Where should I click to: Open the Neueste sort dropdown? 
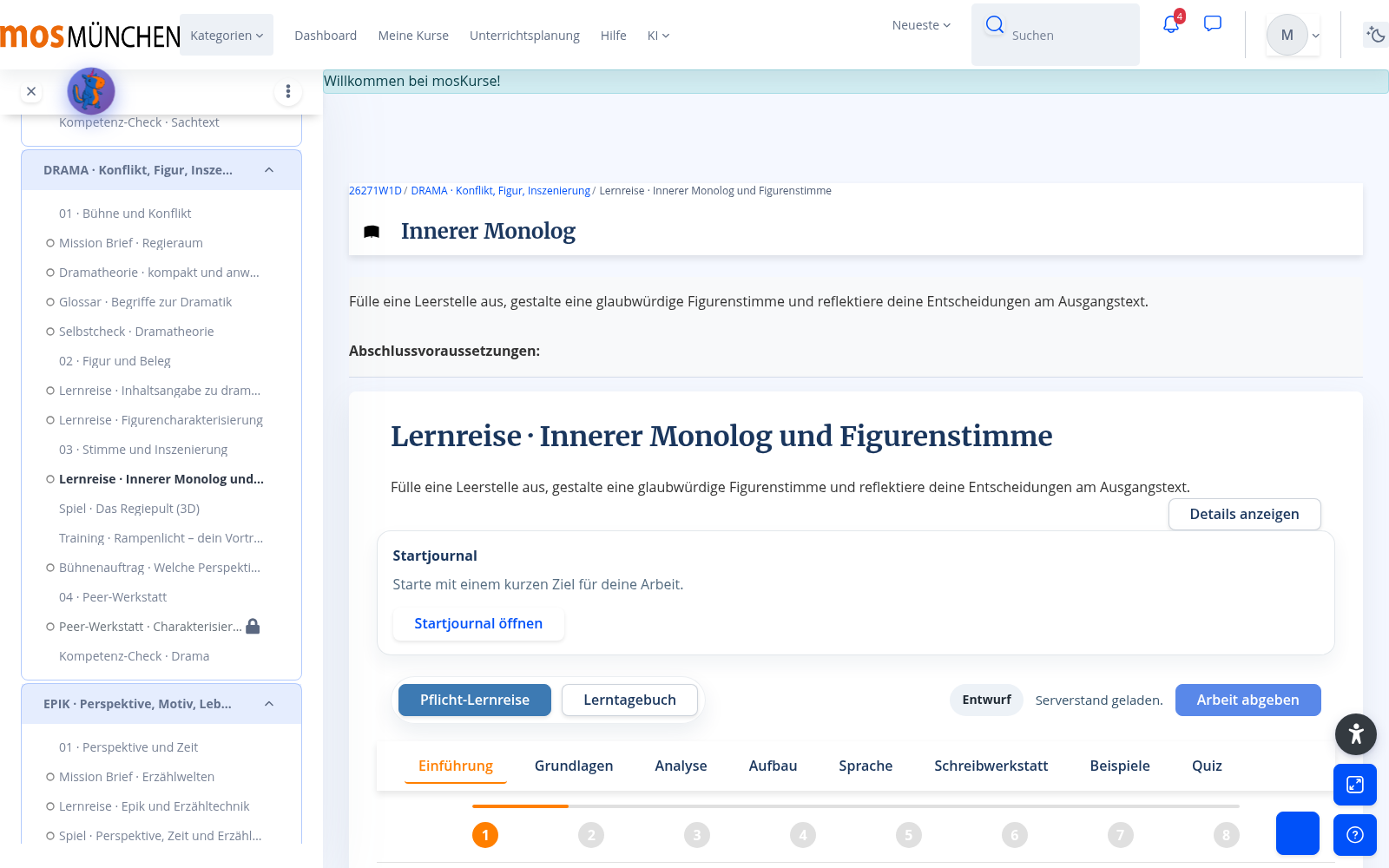tap(921, 25)
